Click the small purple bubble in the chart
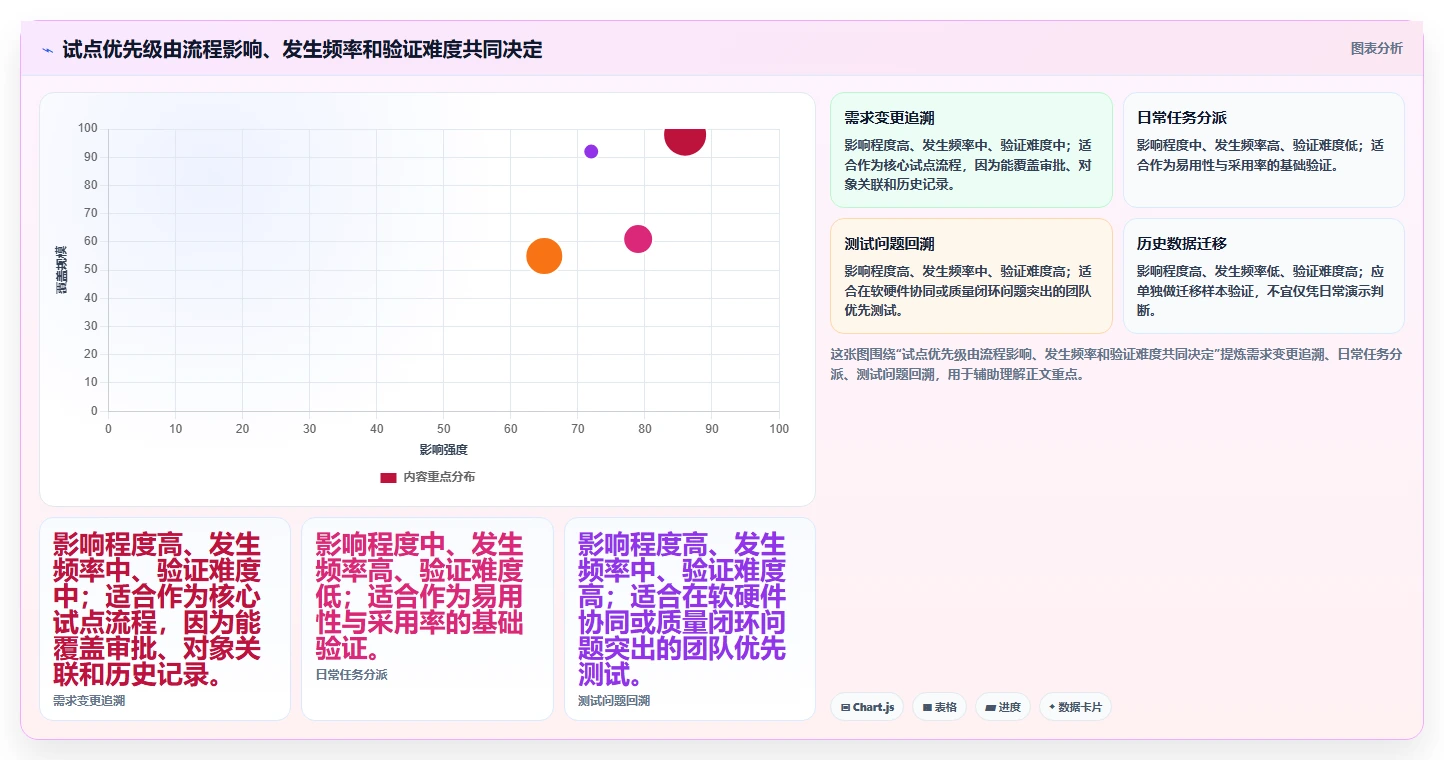This screenshot has width=1444, height=760. [591, 151]
